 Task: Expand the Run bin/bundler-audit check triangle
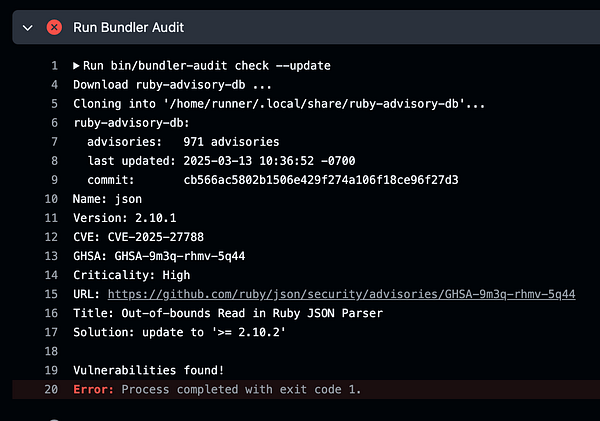[76, 66]
